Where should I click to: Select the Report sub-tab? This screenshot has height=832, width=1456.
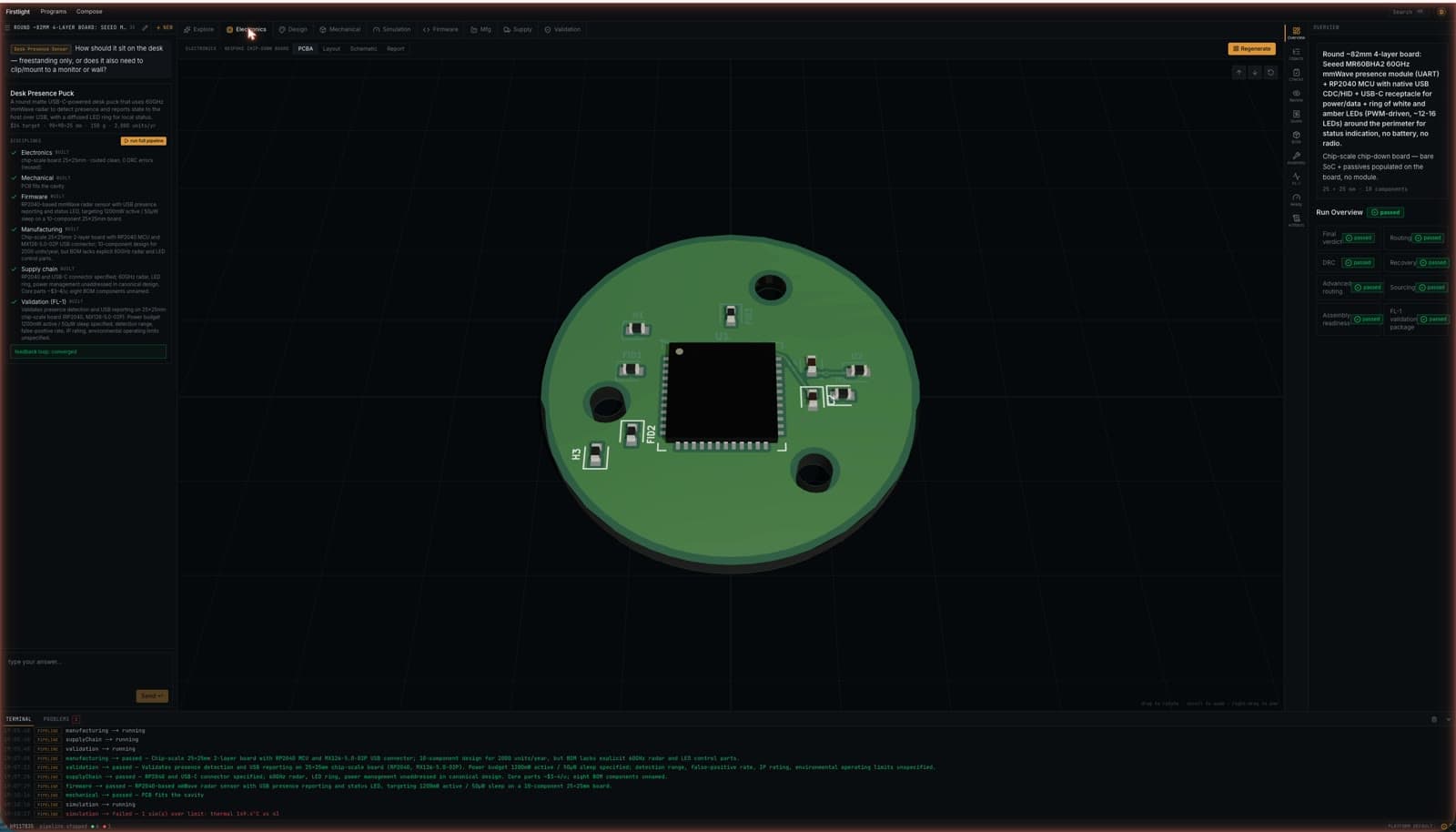point(395,48)
